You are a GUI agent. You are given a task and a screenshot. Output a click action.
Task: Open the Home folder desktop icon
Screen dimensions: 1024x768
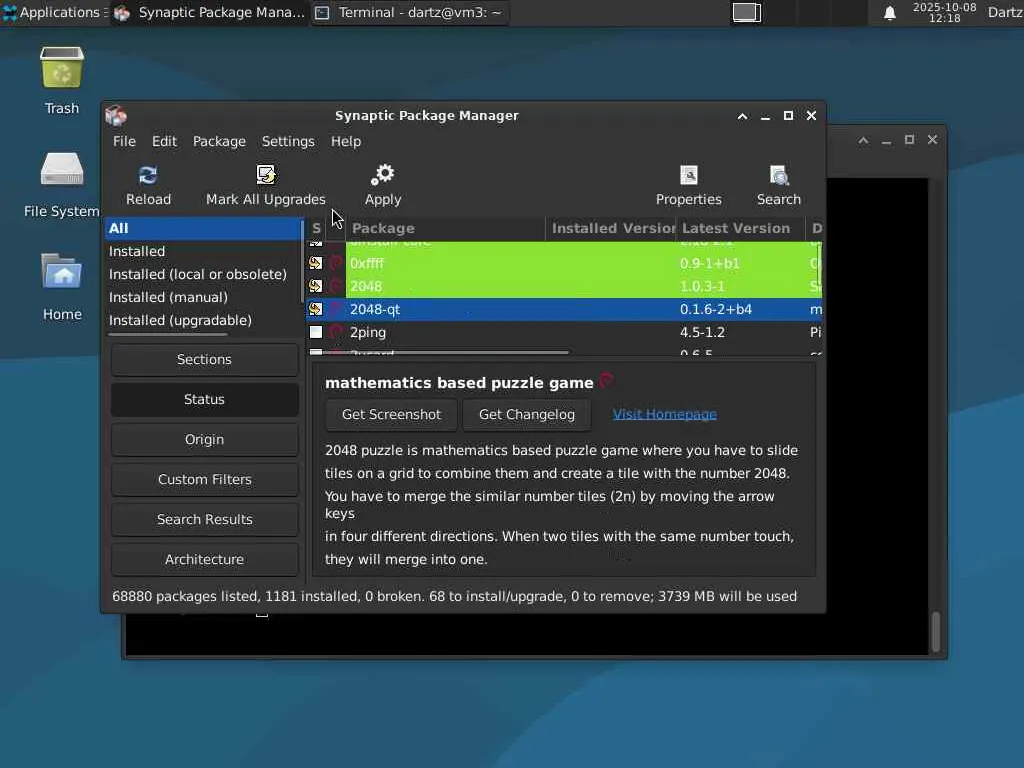coord(62,271)
